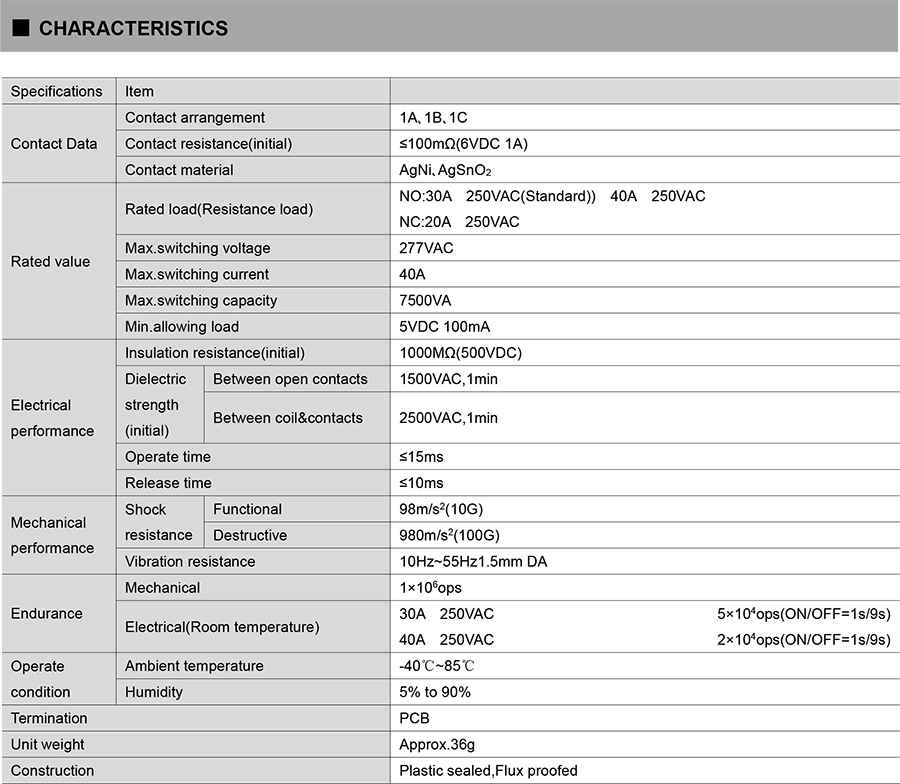Click the black square beside CHARACTERISTICS heading
Screen dimensions: 900x784
click(x=20, y=29)
